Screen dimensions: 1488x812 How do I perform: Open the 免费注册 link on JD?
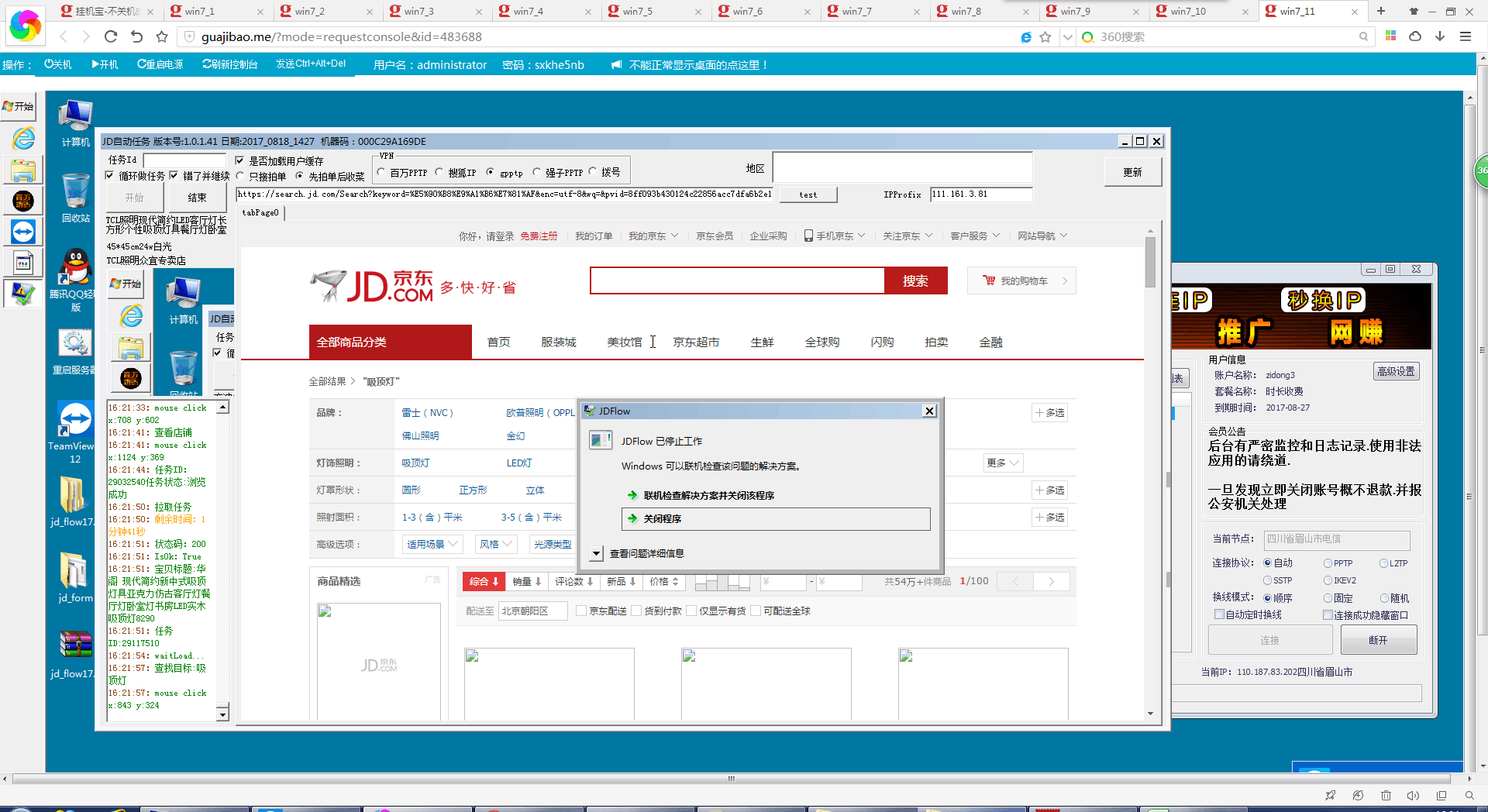point(539,236)
